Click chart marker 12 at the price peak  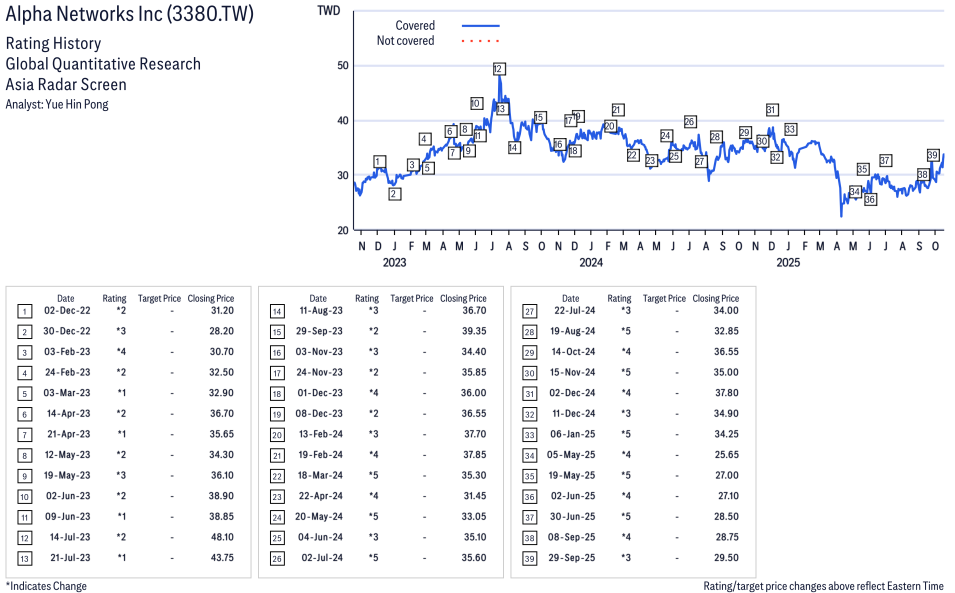click(499, 69)
